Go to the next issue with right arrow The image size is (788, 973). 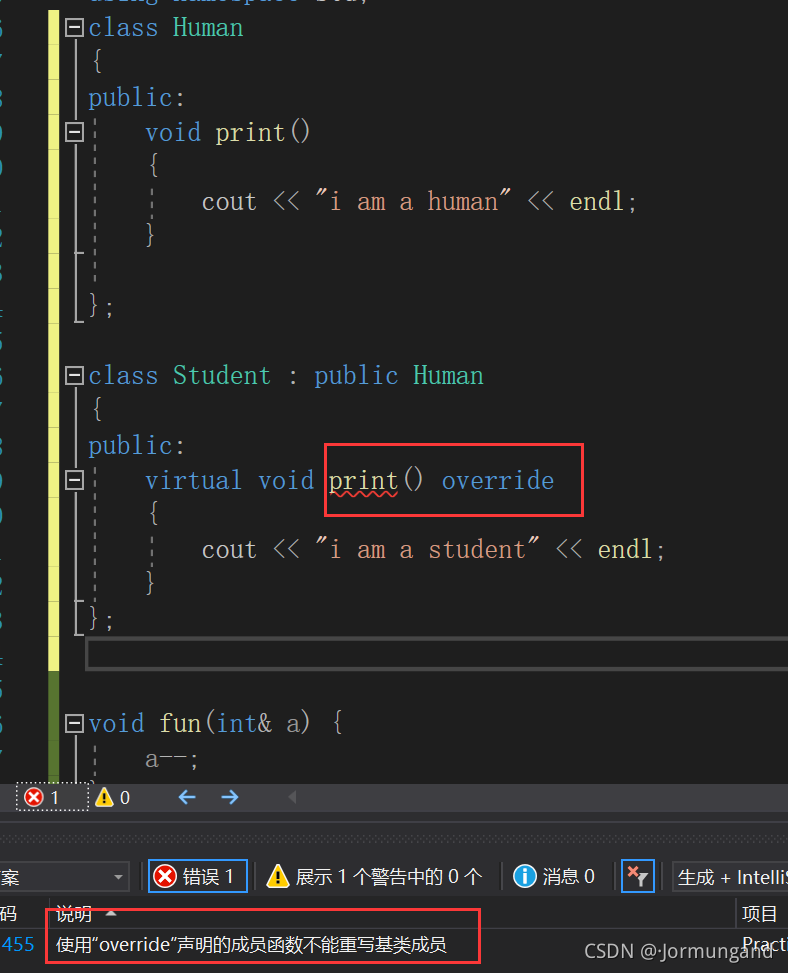pyautogui.click(x=230, y=797)
